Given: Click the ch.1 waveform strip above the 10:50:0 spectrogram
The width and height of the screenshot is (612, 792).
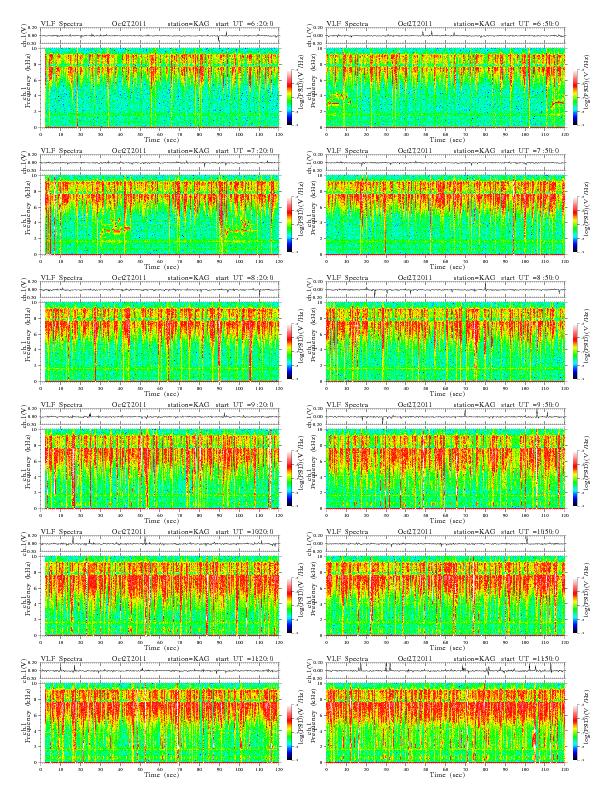Looking at the screenshot, I should tap(445, 544).
